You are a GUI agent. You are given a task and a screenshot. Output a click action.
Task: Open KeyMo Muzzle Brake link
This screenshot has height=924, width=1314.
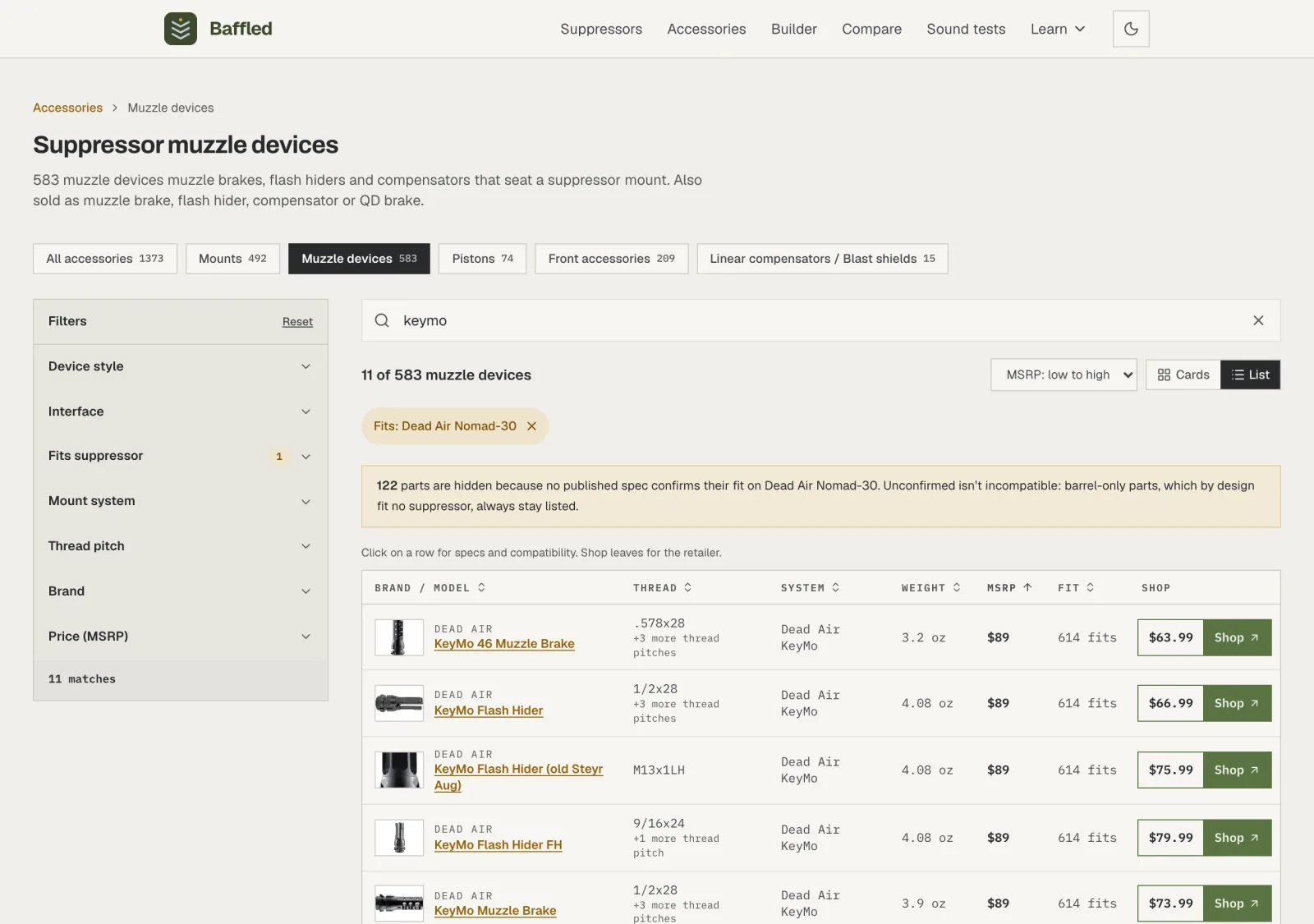[495, 911]
